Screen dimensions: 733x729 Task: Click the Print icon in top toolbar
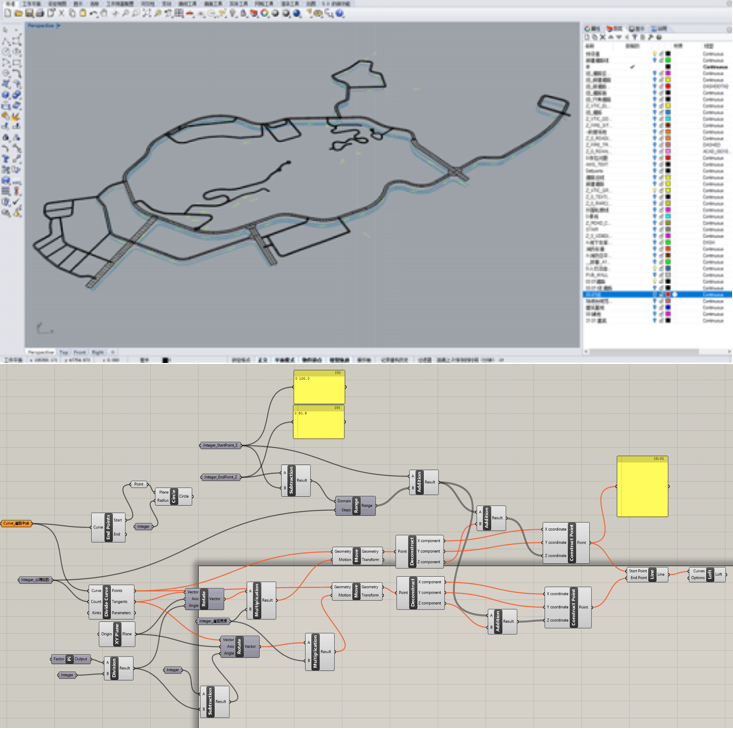[40, 14]
